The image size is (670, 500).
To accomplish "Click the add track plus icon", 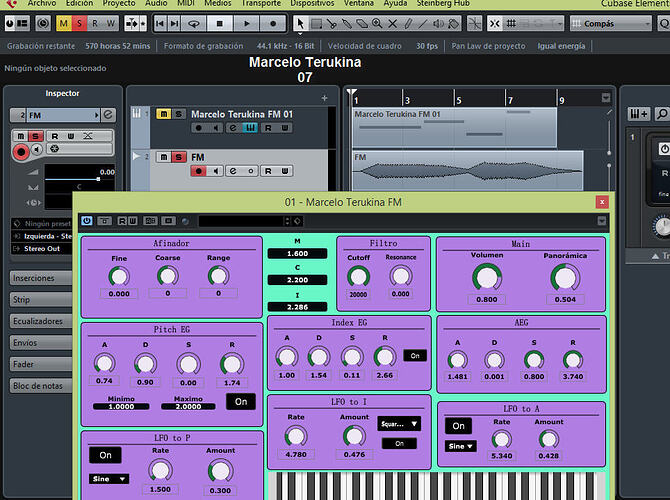I will (324, 98).
